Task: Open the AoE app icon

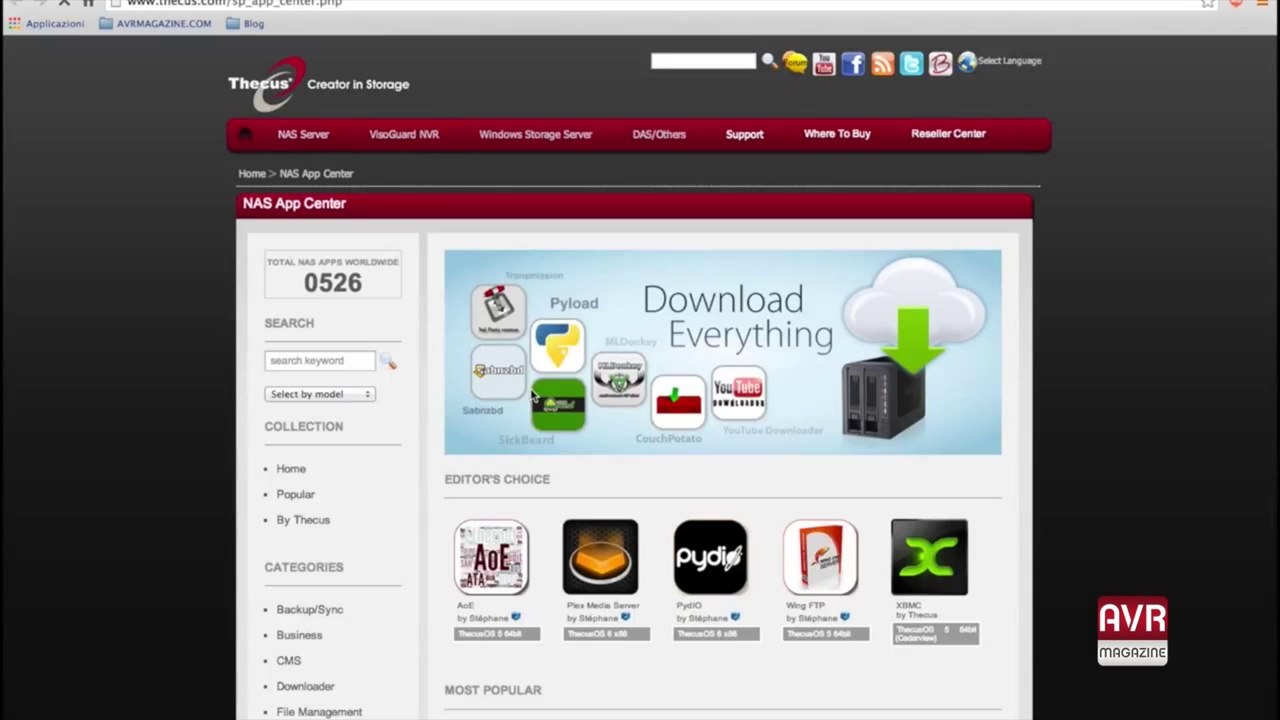Action: pos(491,557)
